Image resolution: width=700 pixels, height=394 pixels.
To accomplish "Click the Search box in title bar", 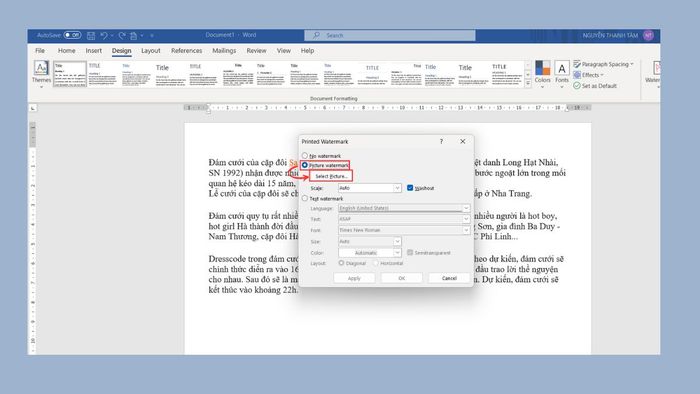I will coord(390,35).
